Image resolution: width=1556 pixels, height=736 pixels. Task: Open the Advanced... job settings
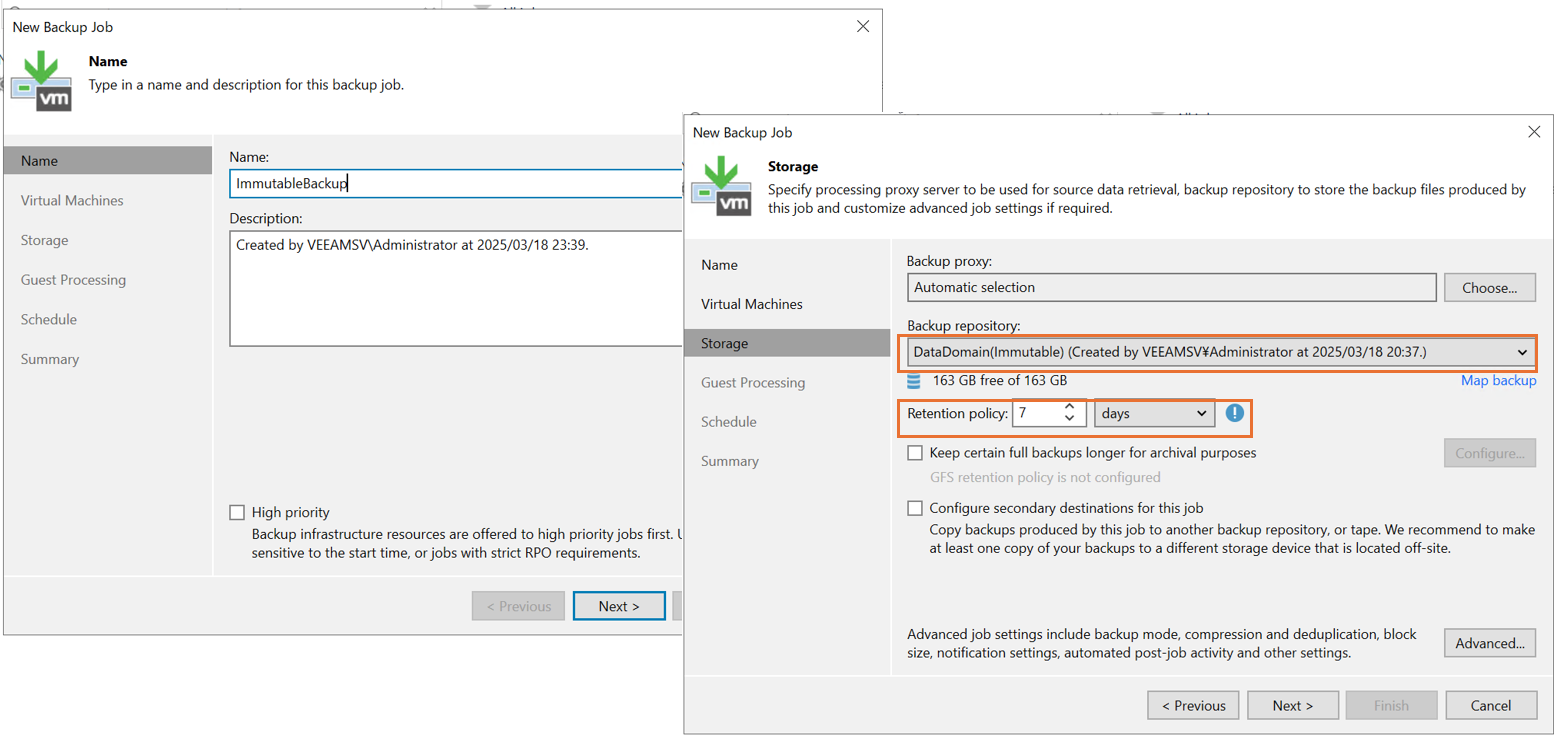[1490, 643]
